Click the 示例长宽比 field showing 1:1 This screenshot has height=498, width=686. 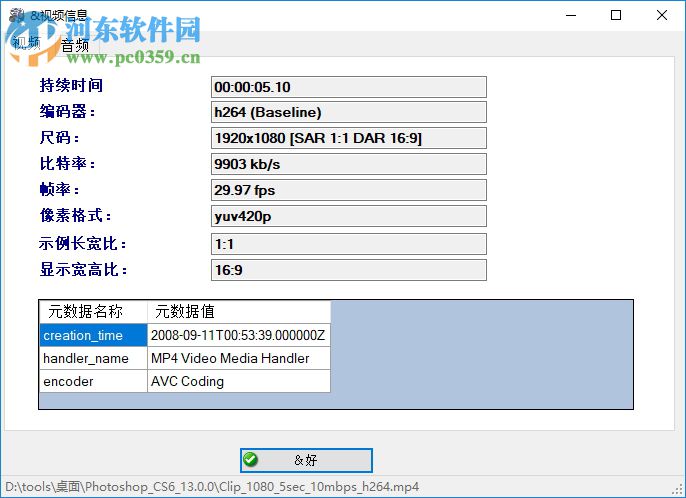tap(349, 244)
